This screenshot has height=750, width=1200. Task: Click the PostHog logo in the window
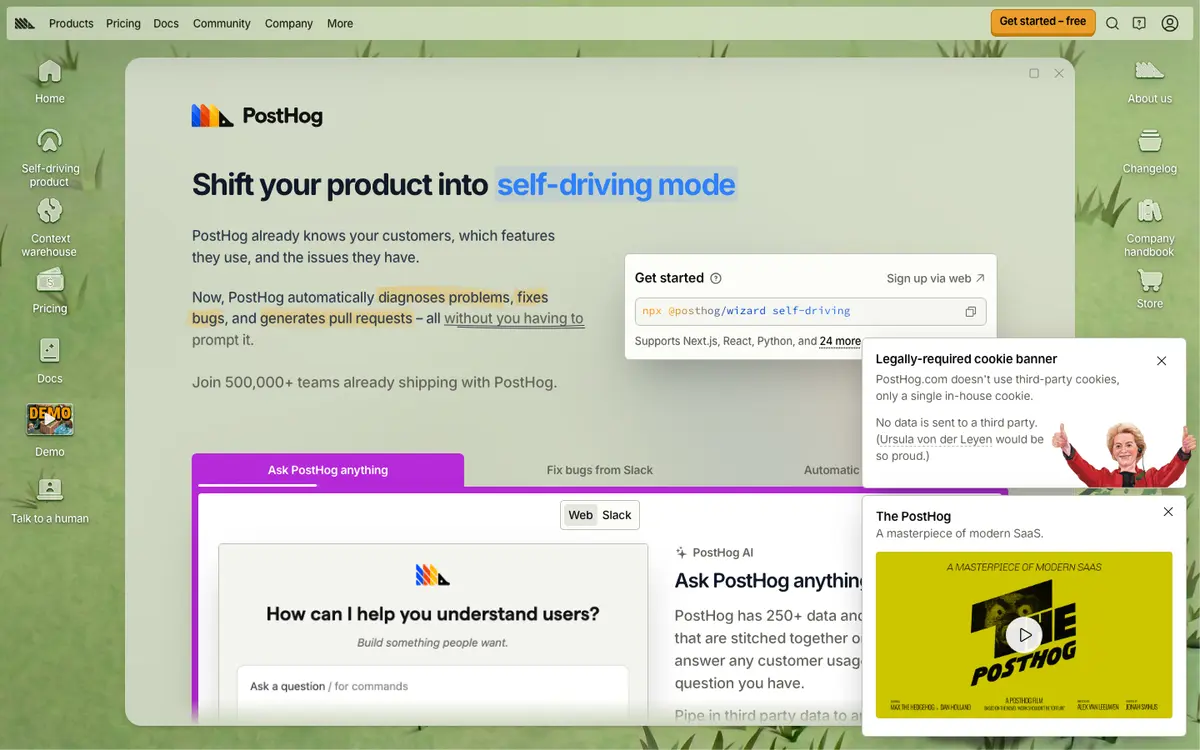tap(257, 116)
